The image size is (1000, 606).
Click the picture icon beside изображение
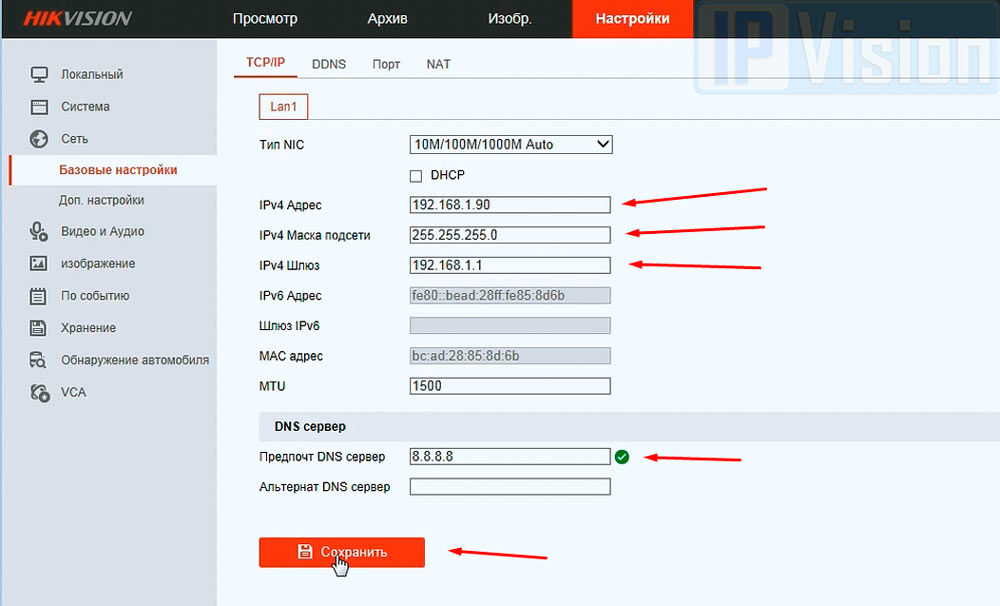click(39, 263)
